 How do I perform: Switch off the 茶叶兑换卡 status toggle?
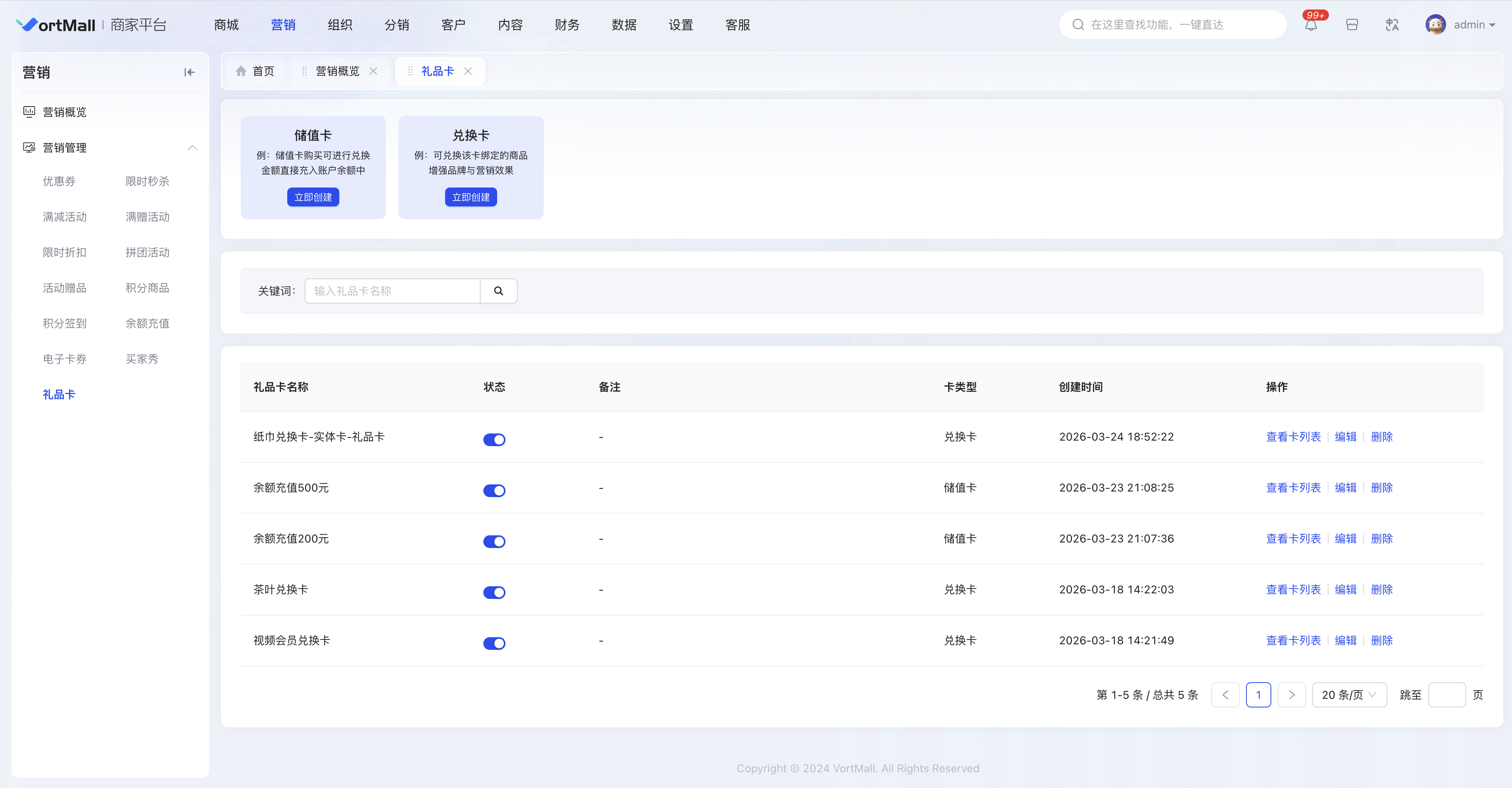point(494,592)
